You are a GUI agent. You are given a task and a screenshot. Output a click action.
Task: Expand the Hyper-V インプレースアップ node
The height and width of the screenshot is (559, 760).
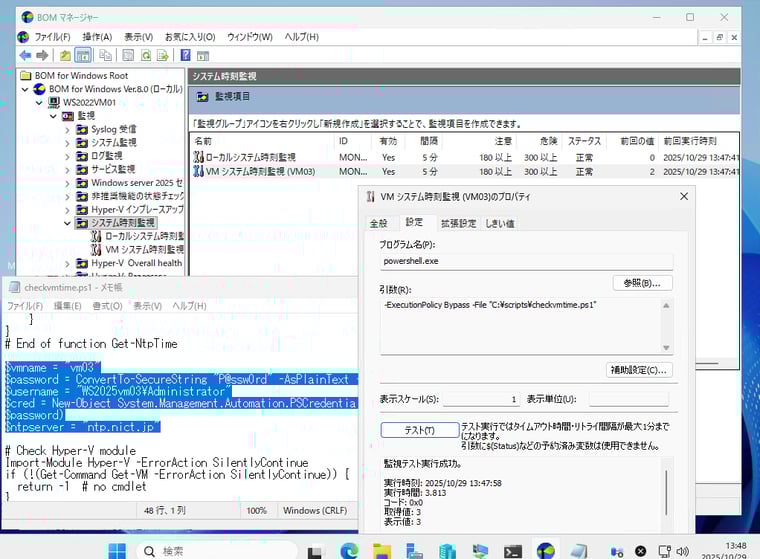[x=67, y=210]
